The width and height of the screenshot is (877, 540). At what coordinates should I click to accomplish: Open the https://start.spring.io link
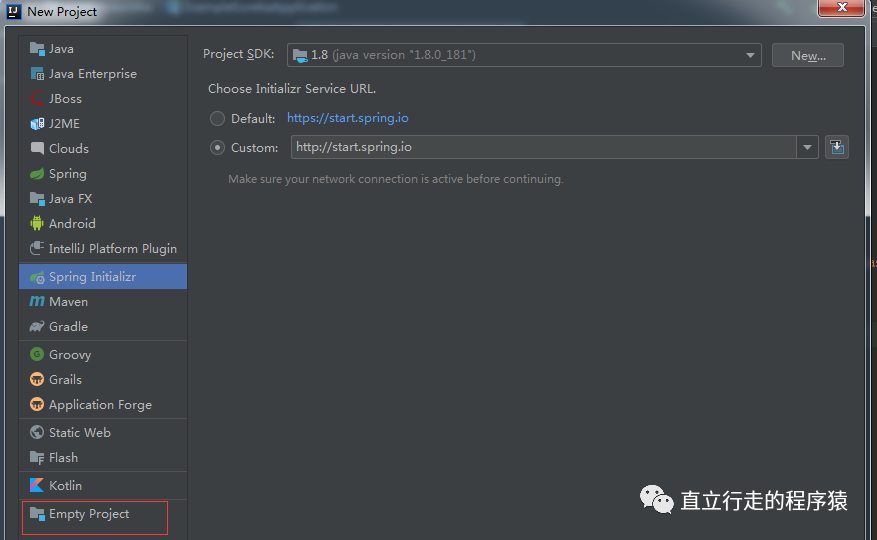(347, 118)
